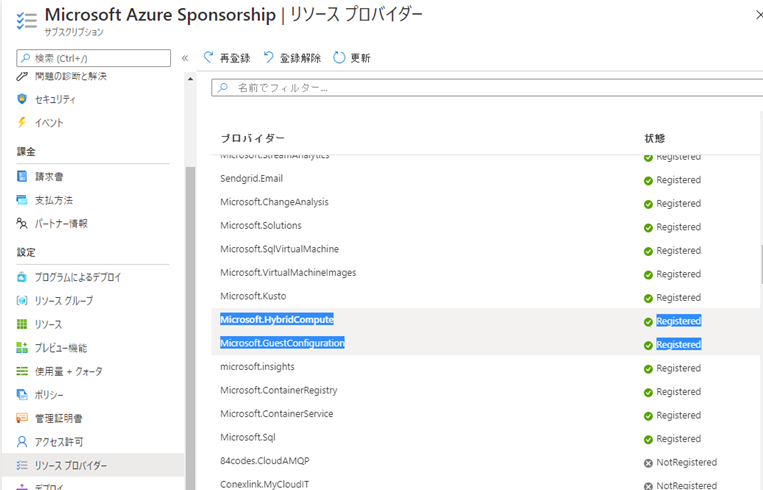Select the 84codes.CloudAMQP provider row
This screenshot has height=490, width=763.
pyautogui.click(x=486, y=461)
